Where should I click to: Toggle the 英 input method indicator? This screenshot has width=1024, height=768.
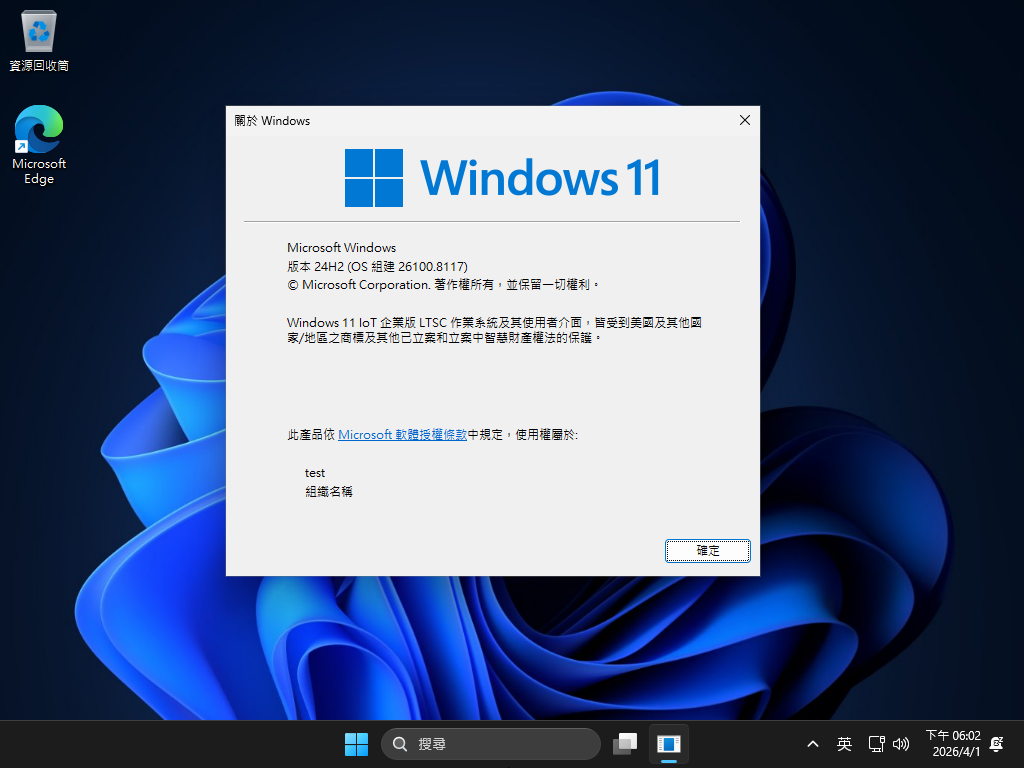[845, 744]
